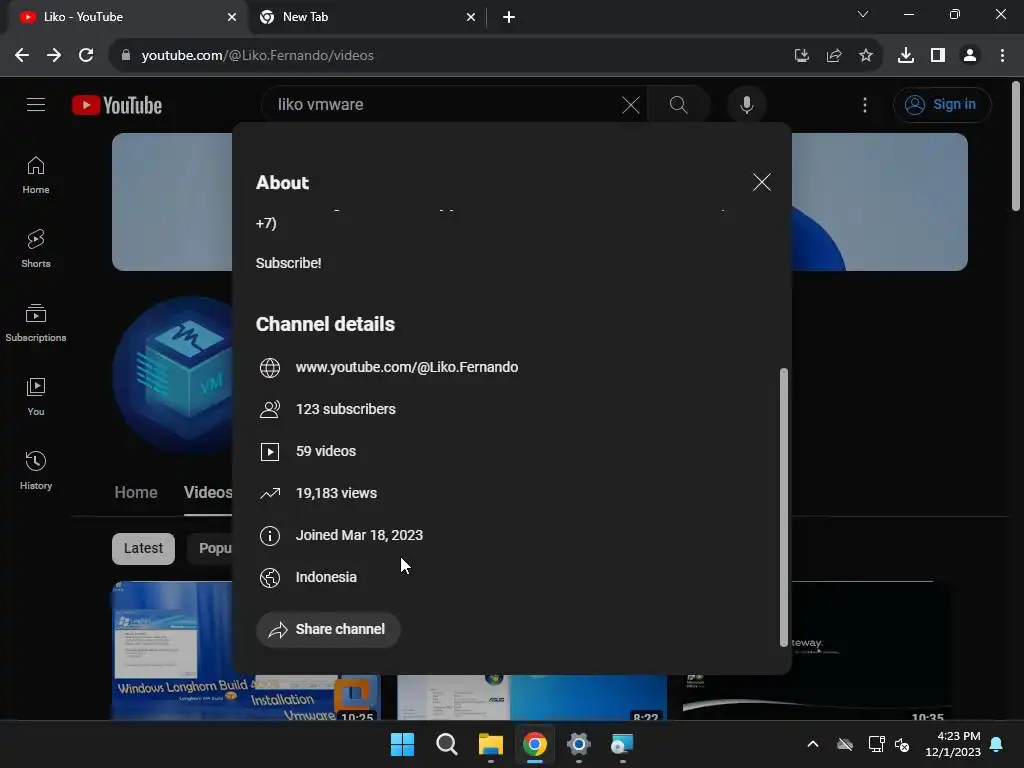Click the 123 subscribers text
The height and width of the screenshot is (768, 1024).
click(x=345, y=409)
